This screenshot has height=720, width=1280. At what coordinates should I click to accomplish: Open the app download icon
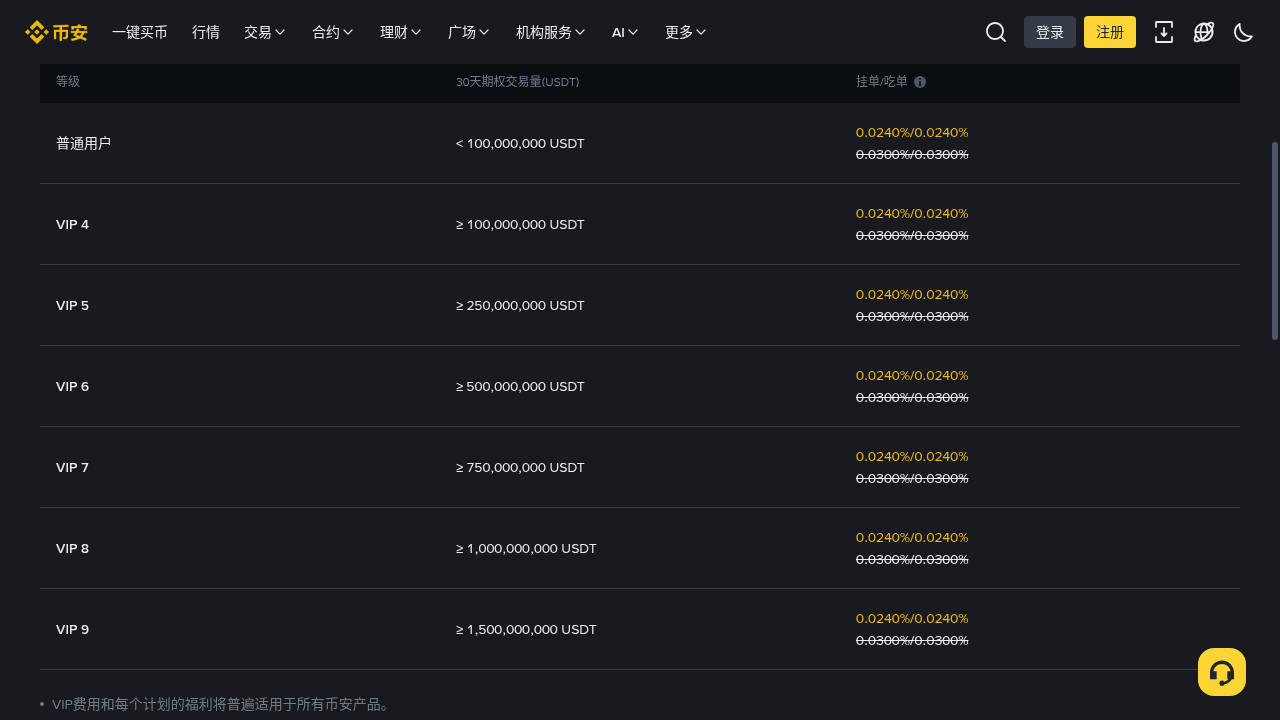coord(1164,32)
